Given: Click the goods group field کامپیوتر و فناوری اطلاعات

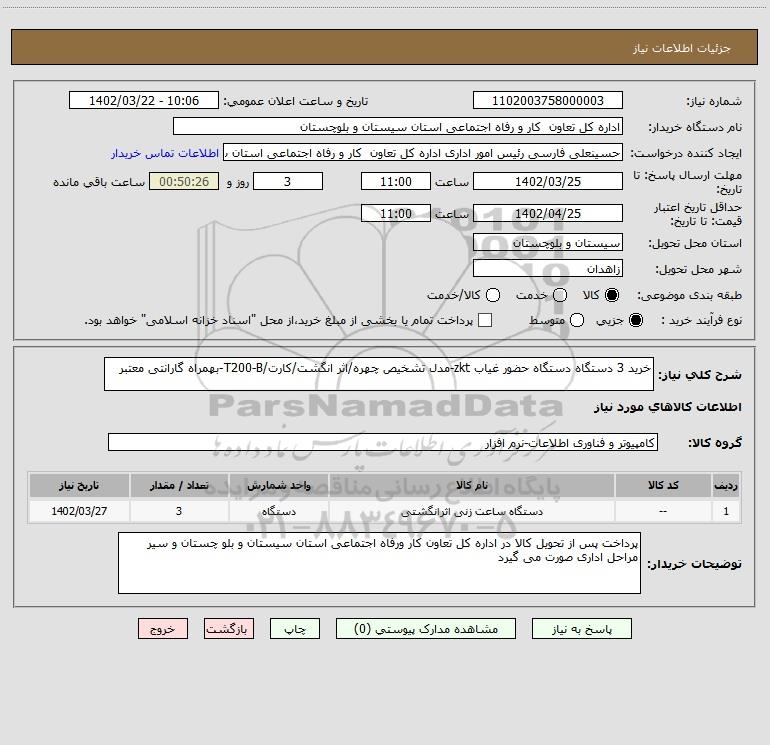Looking at the screenshot, I should coord(383,442).
